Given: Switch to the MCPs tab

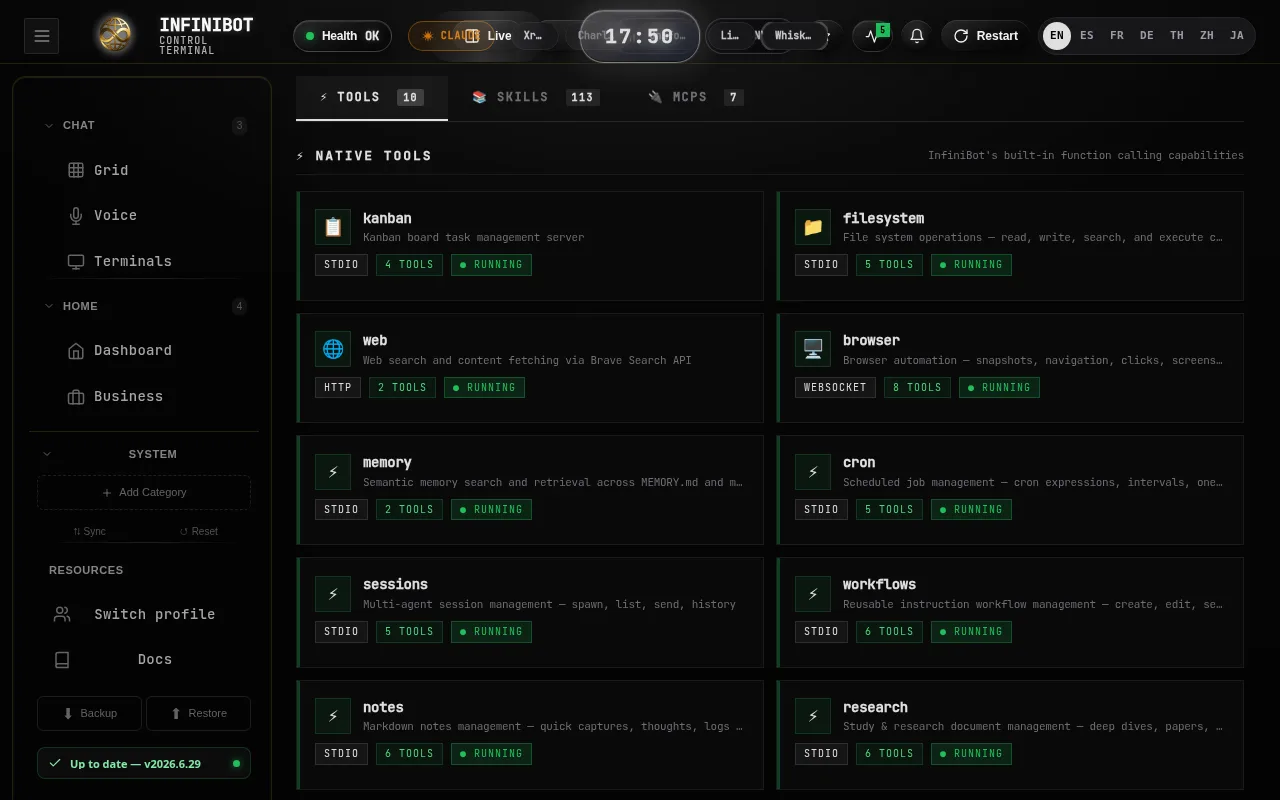Looking at the screenshot, I should click(x=696, y=97).
